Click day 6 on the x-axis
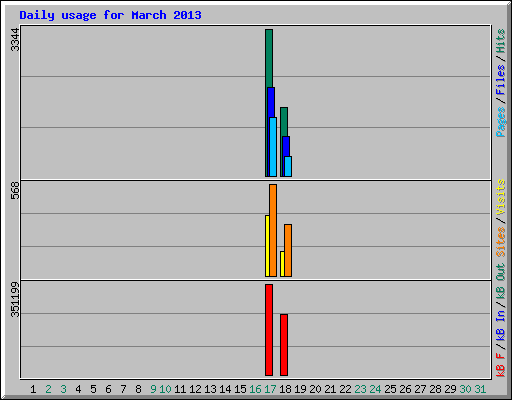The width and height of the screenshot is (512, 400). click(x=108, y=389)
